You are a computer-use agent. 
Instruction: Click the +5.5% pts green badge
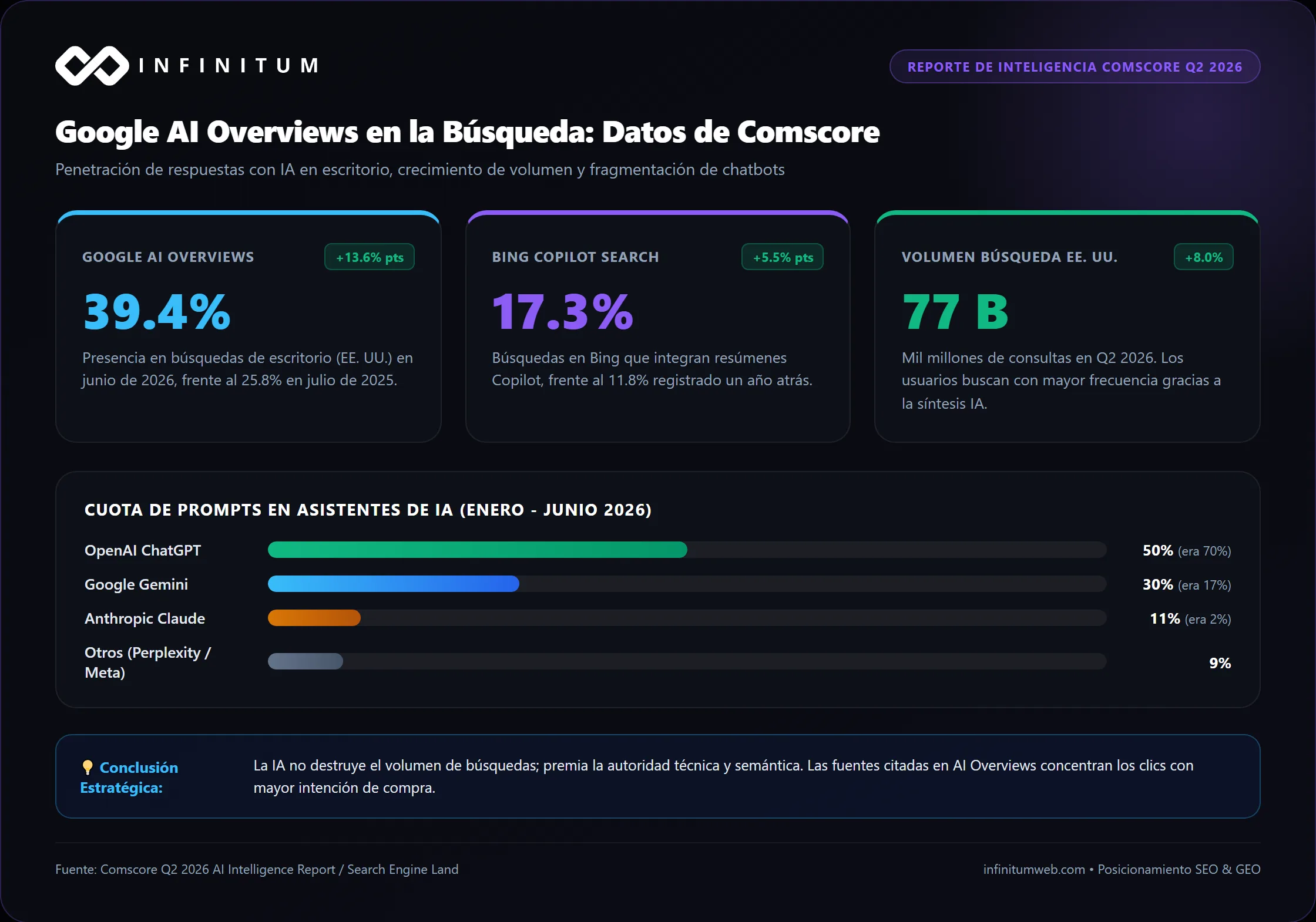783,257
